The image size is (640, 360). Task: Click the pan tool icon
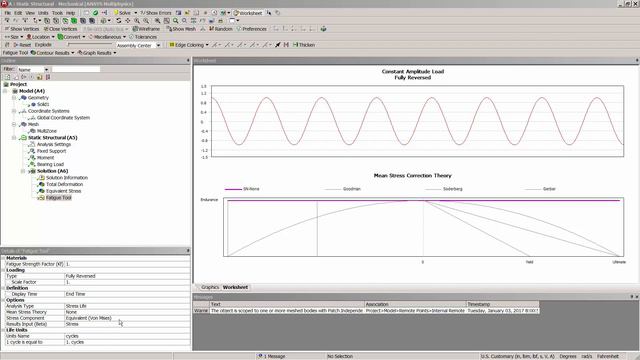click(128, 20)
